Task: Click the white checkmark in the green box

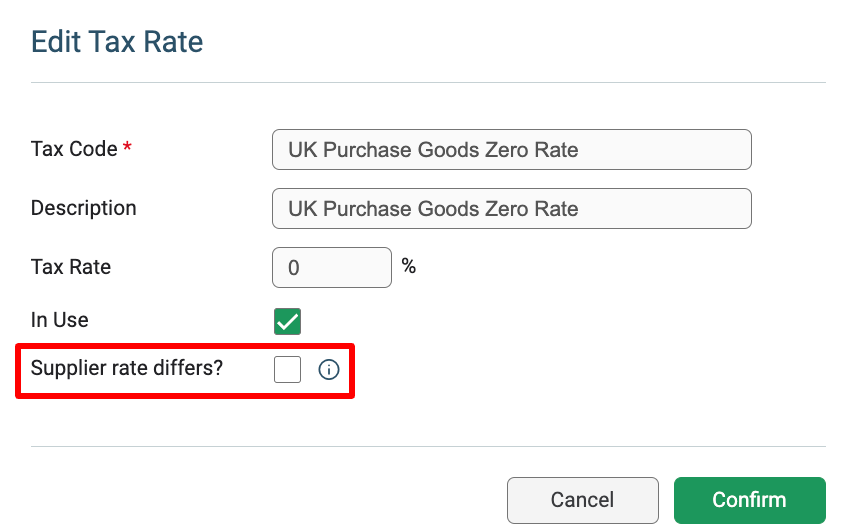Action: [287, 322]
